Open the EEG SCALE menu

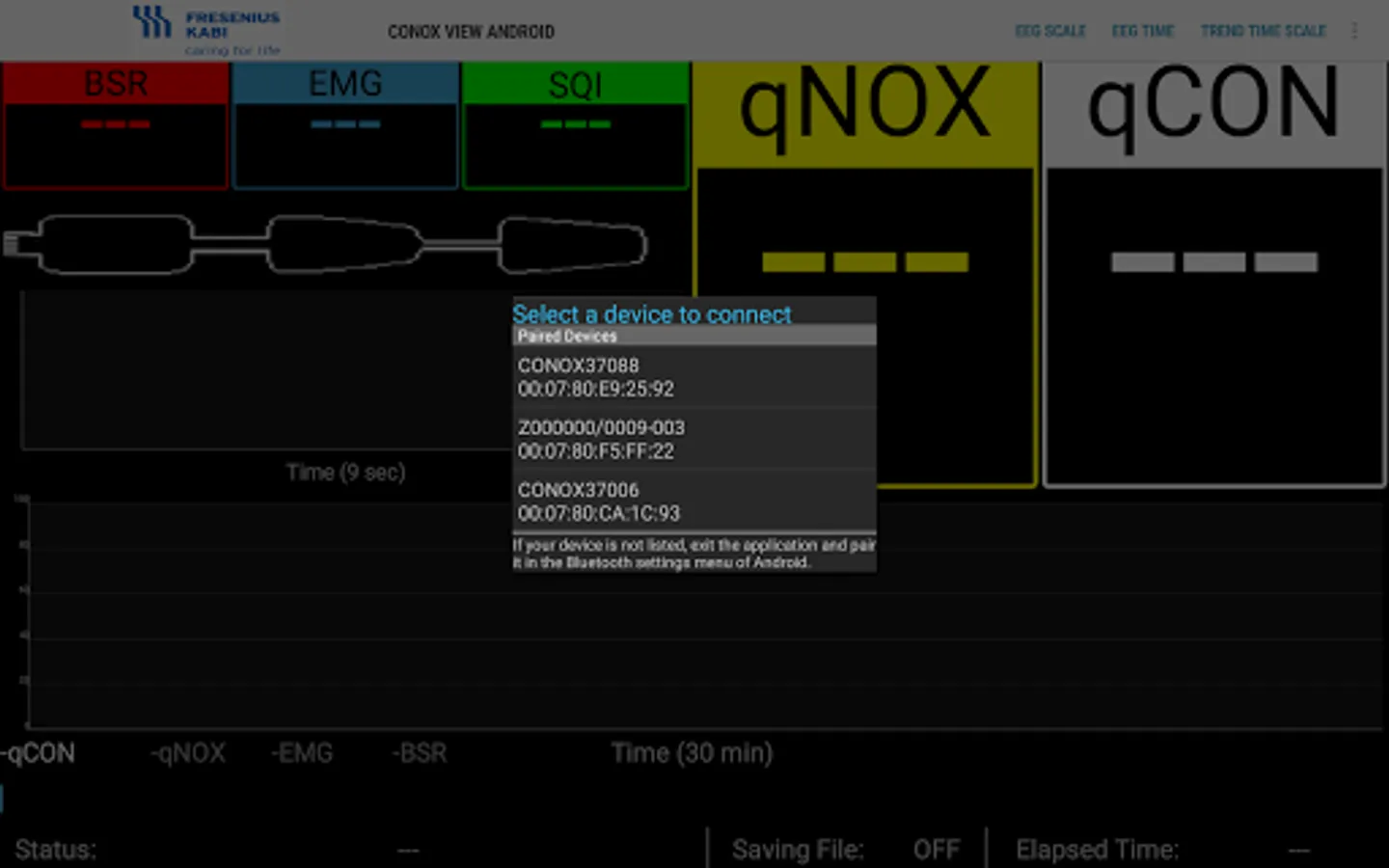coord(1050,31)
